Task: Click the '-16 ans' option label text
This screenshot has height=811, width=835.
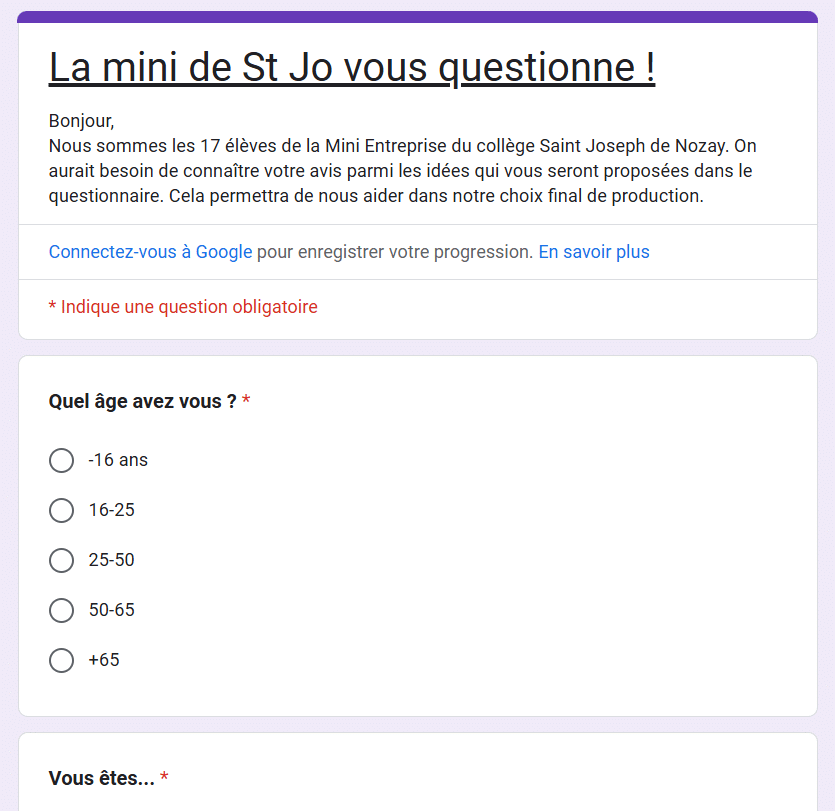Action: 118,460
